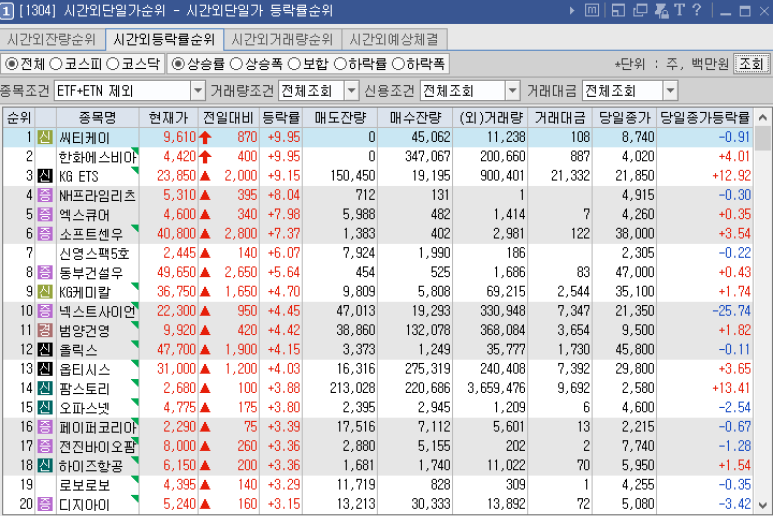Click the window layout icon in the title bar
773x516 pixels.
point(618,10)
